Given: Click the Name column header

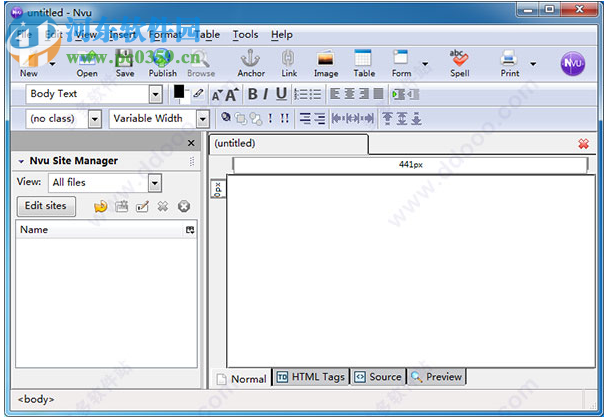Looking at the screenshot, I should (100, 230).
